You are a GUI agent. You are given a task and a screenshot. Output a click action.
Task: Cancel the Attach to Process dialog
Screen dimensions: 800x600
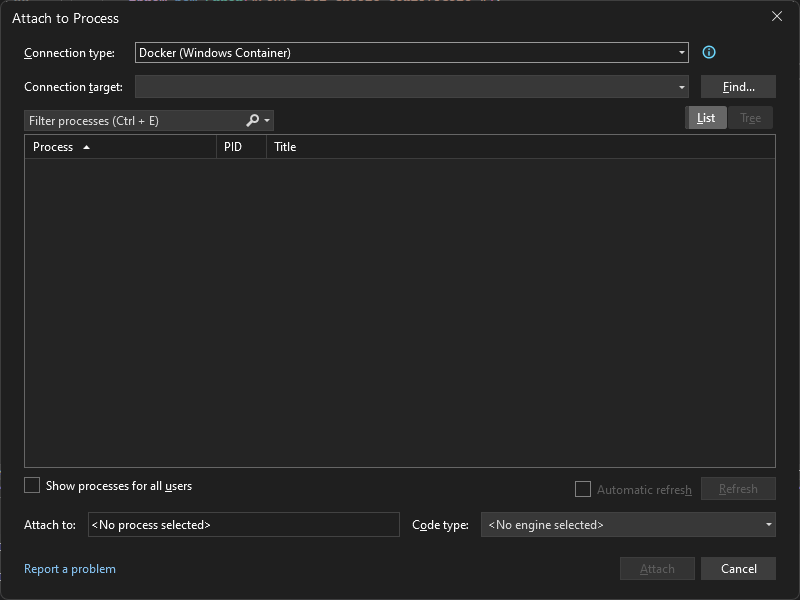click(x=738, y=568)
